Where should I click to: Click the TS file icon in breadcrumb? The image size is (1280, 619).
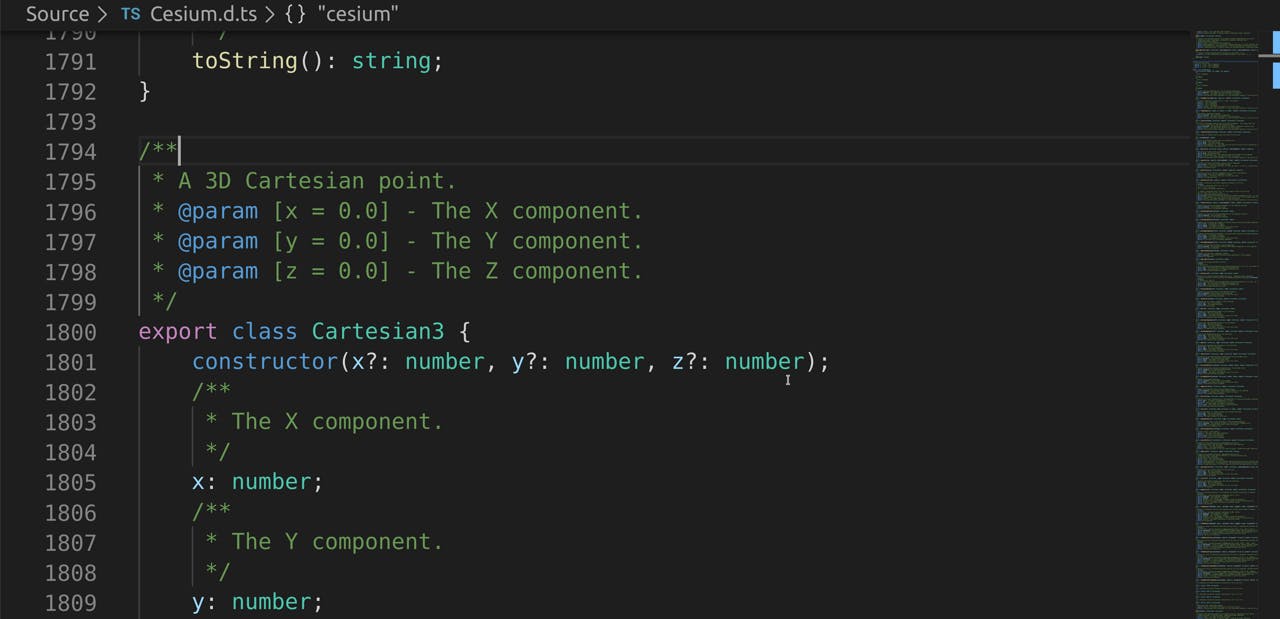coord(130,14)
